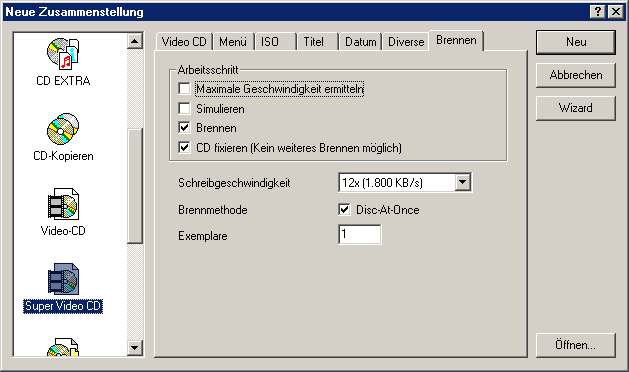Launch the Wizard button
The image size is (629, 372).
[576, 108]
